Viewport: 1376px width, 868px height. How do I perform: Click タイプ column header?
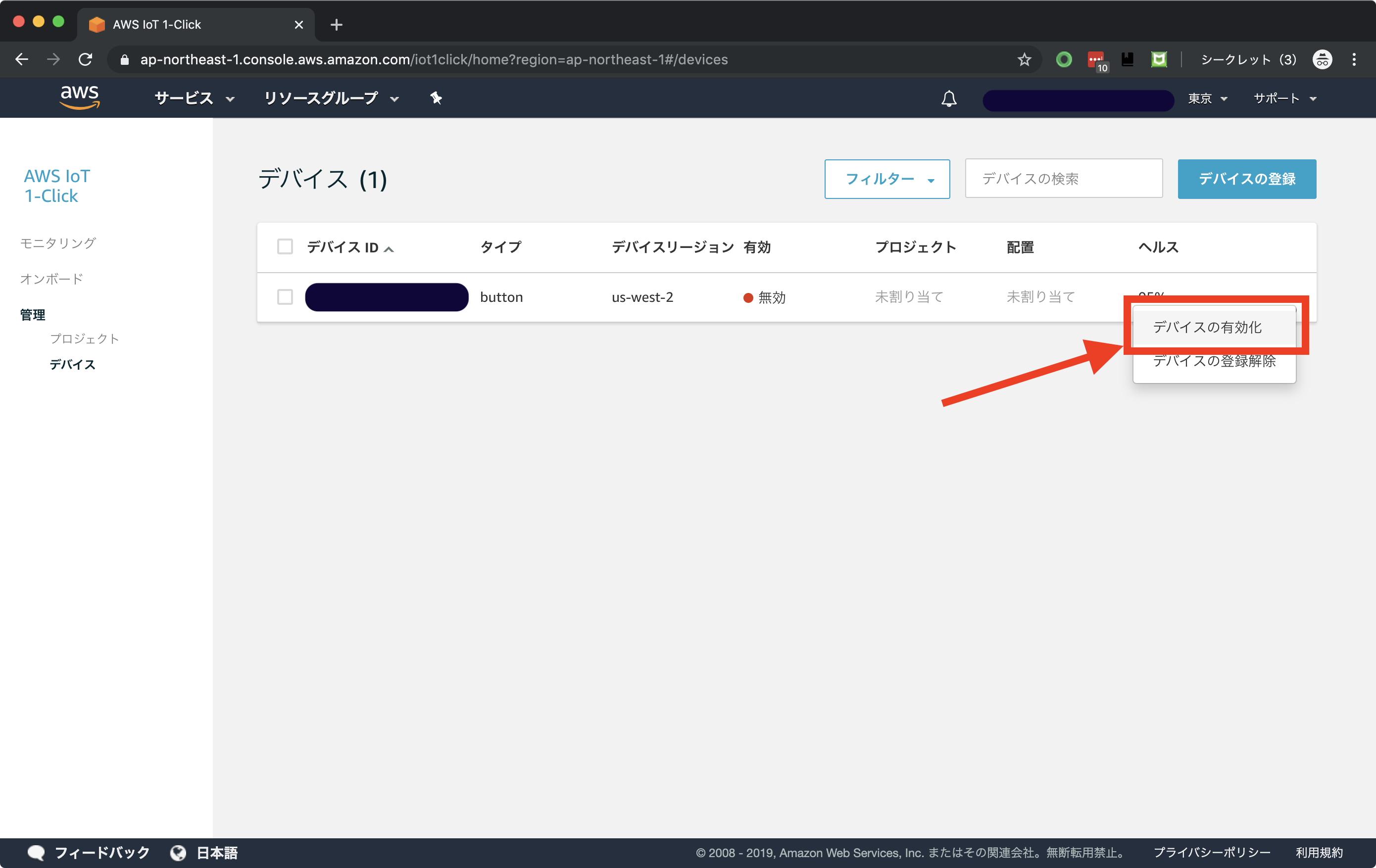pos(500,247)
